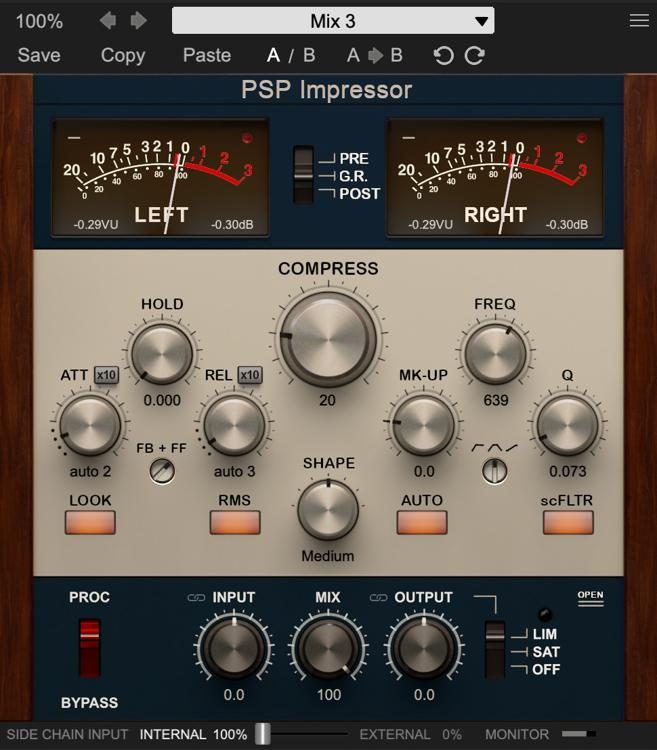Click the output link chain icon
This screenshot has width=657, height=750.
coord(378,598)
